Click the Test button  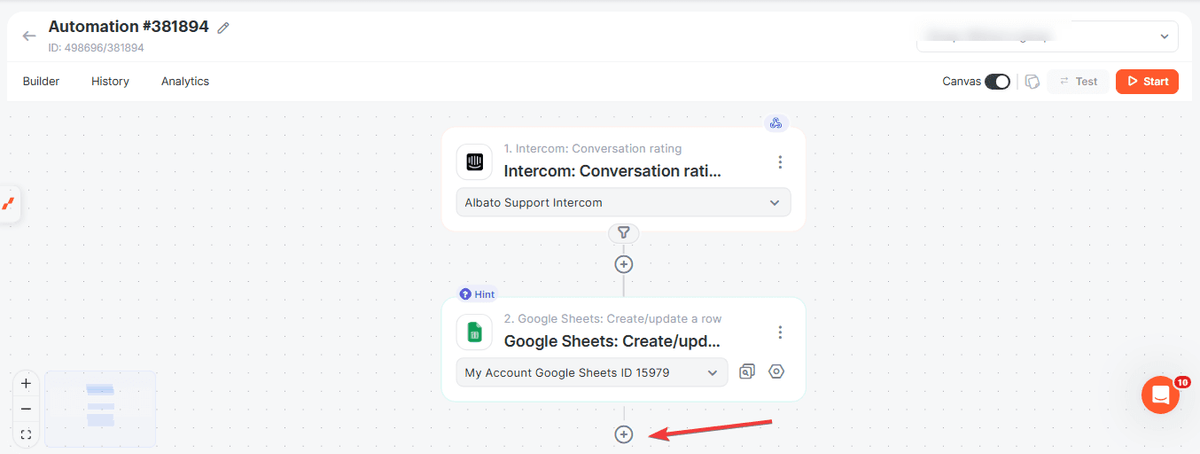(1078, 82)
